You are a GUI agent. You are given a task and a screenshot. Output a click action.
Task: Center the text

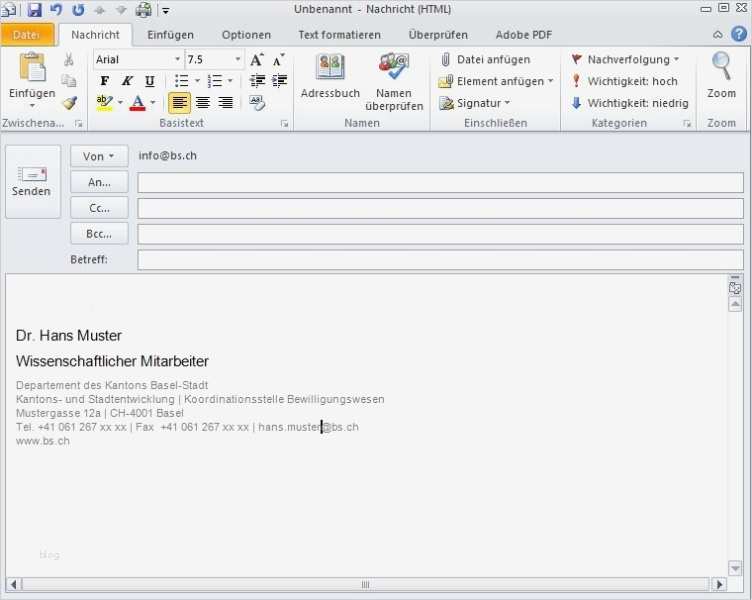pos(203,102)
